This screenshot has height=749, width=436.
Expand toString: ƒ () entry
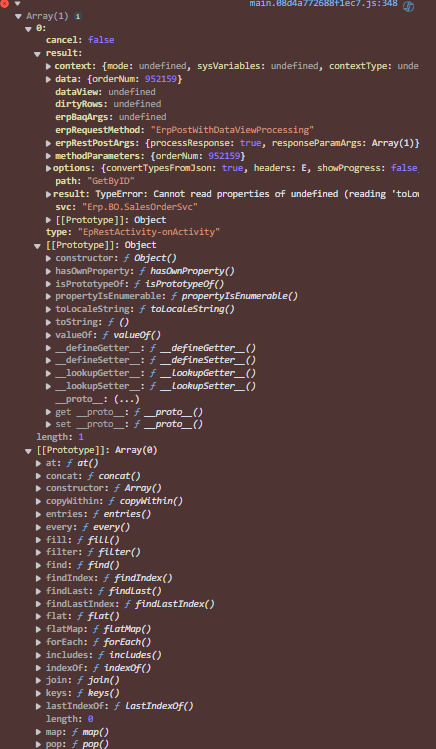coord(49,322)
